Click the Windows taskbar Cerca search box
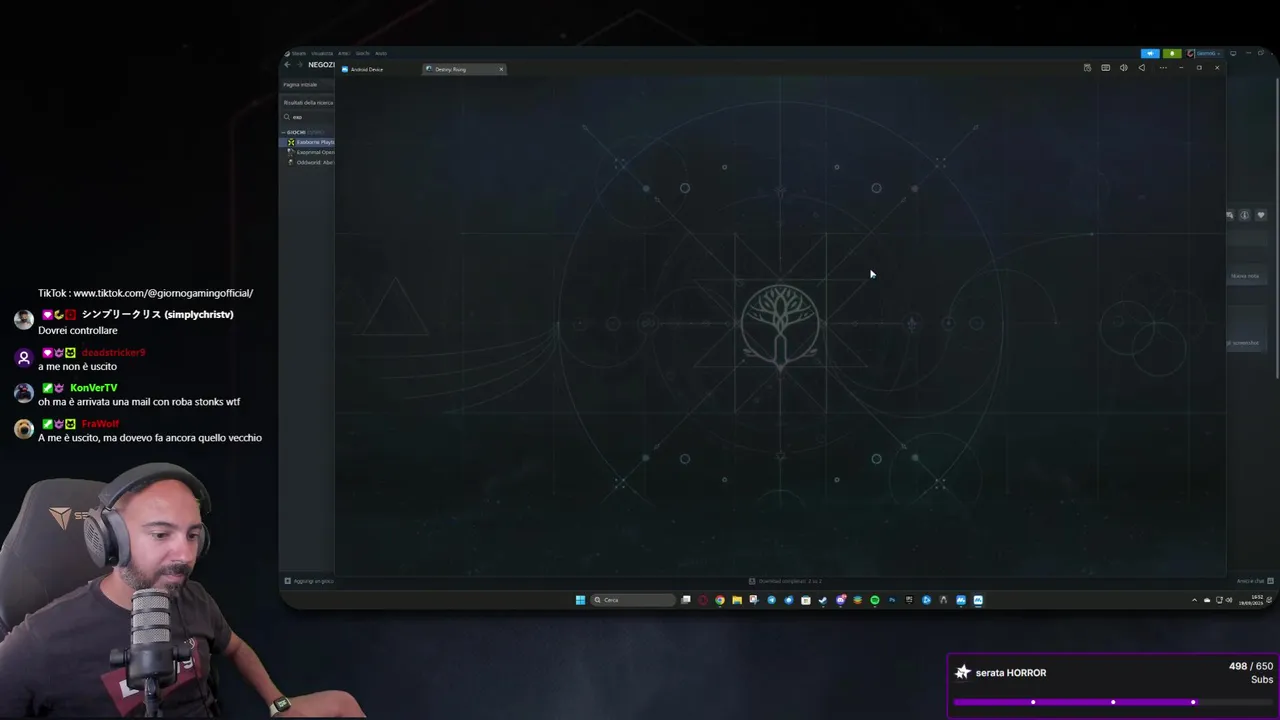This screenshot has width=1280, height=720. [x=634, y=600]
